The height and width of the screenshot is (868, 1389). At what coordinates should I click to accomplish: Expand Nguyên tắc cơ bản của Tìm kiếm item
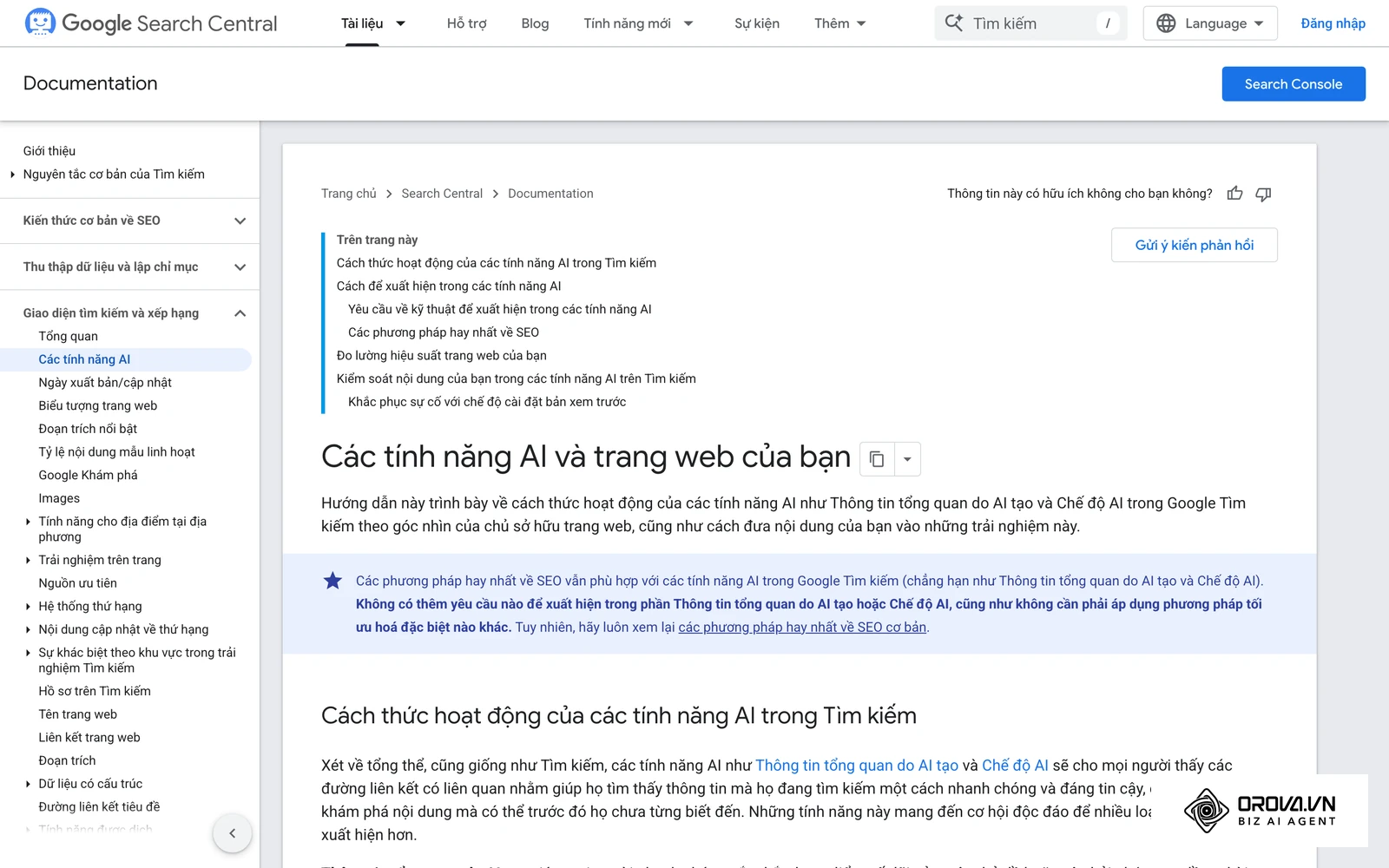pyautogui.click(x=13, y=174)
